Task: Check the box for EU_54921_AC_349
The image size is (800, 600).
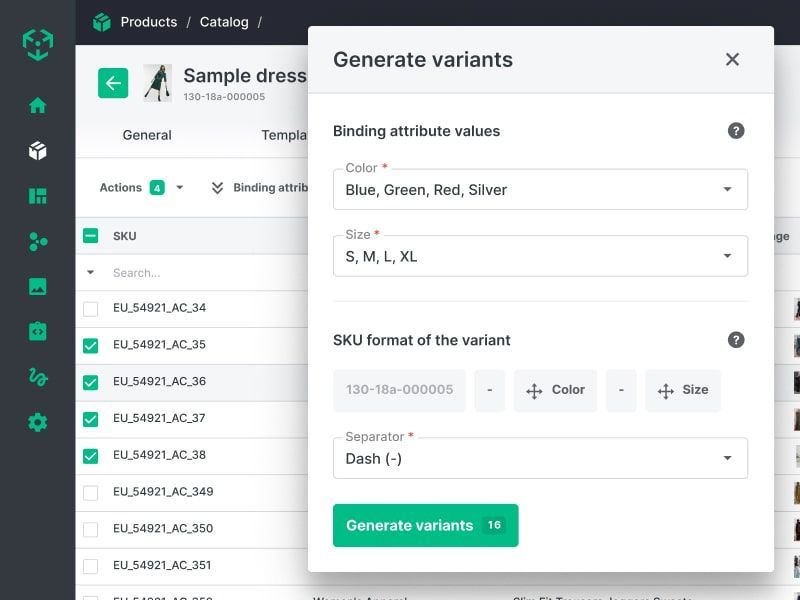Action: (x=90, y=492)
